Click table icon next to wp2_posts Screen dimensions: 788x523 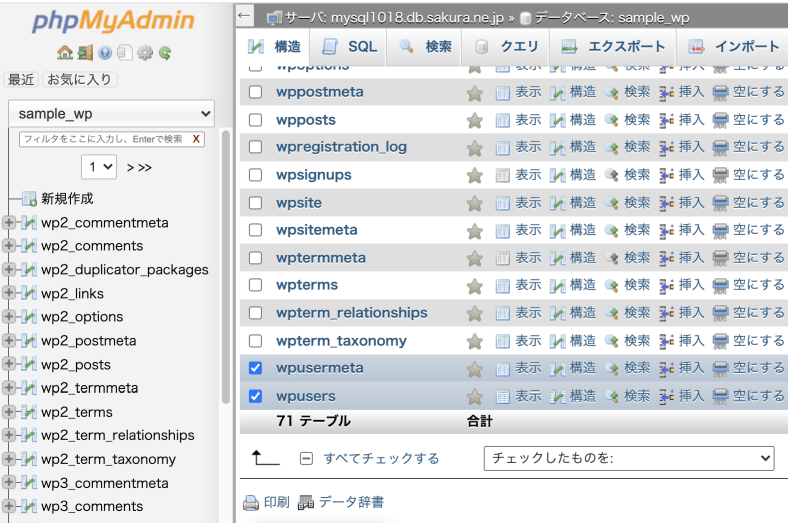pyautogui.click(x=29, y=364)
